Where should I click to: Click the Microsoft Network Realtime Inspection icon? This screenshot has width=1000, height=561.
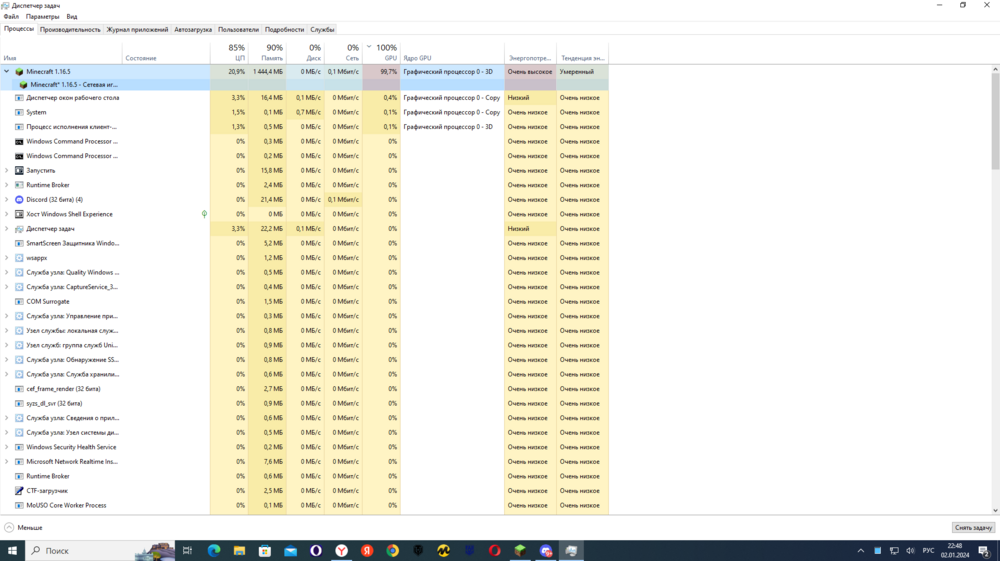point(19,462)
